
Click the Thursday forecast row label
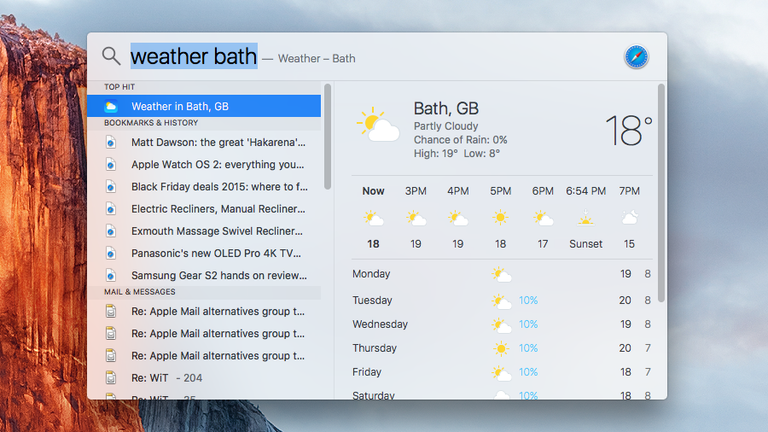(x=375, y=348)
